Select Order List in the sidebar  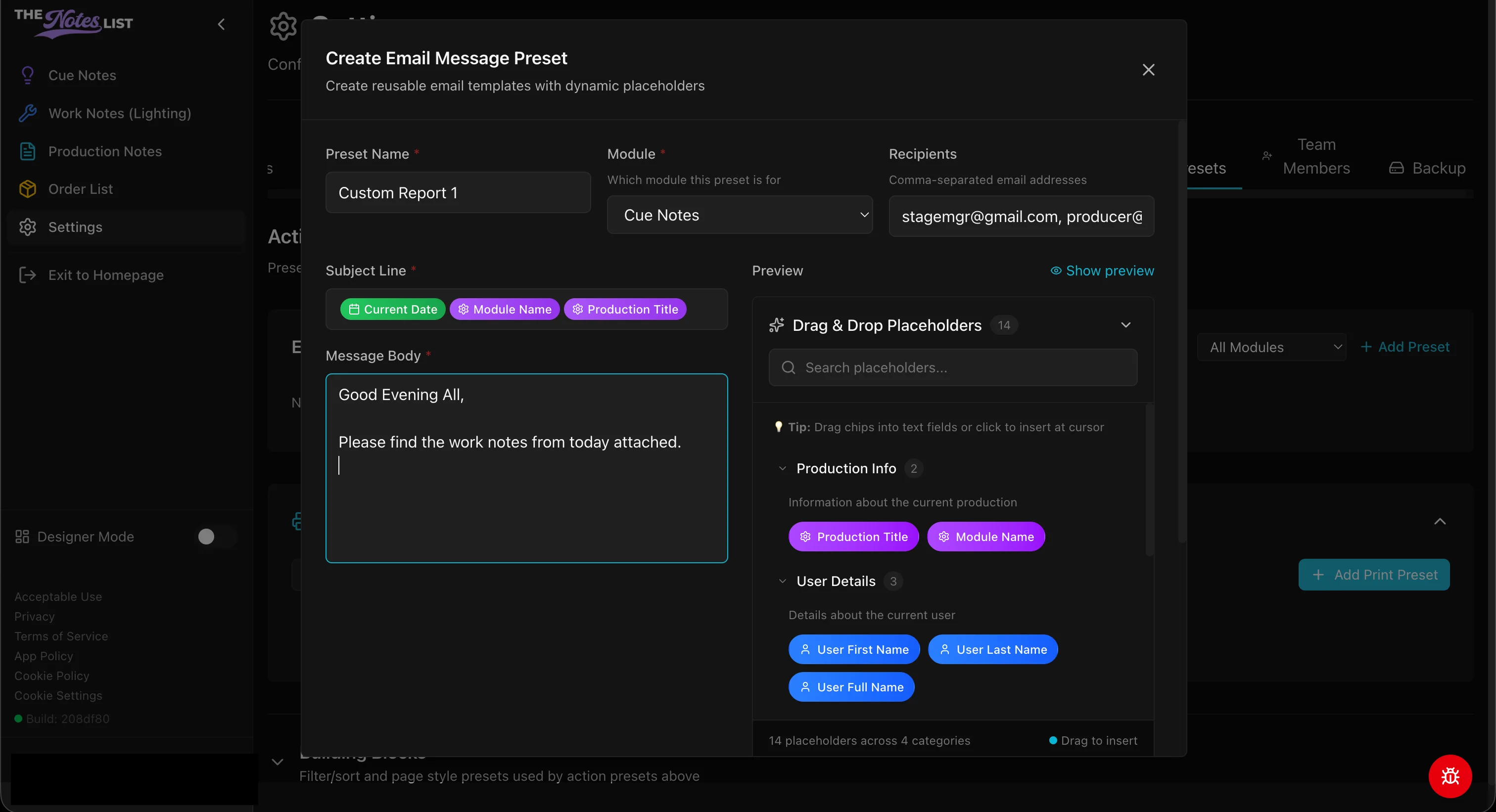coord(126,188)
